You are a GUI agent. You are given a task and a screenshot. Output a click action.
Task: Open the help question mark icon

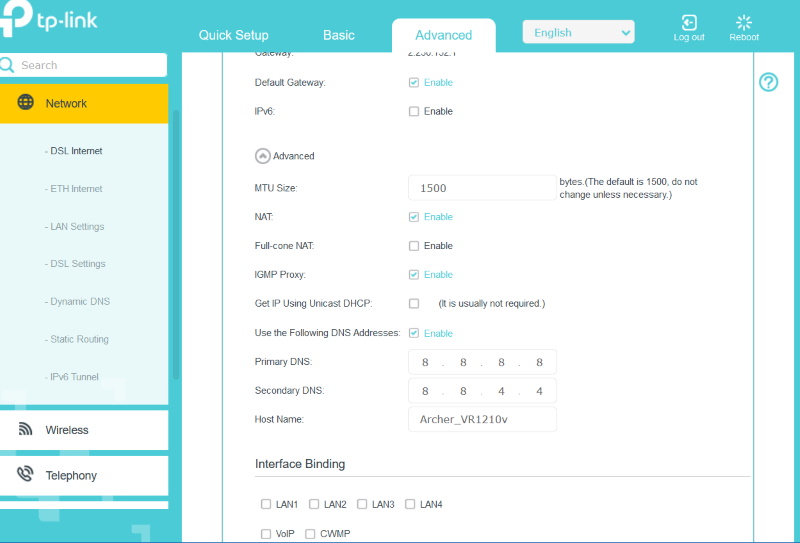point(768,82)
